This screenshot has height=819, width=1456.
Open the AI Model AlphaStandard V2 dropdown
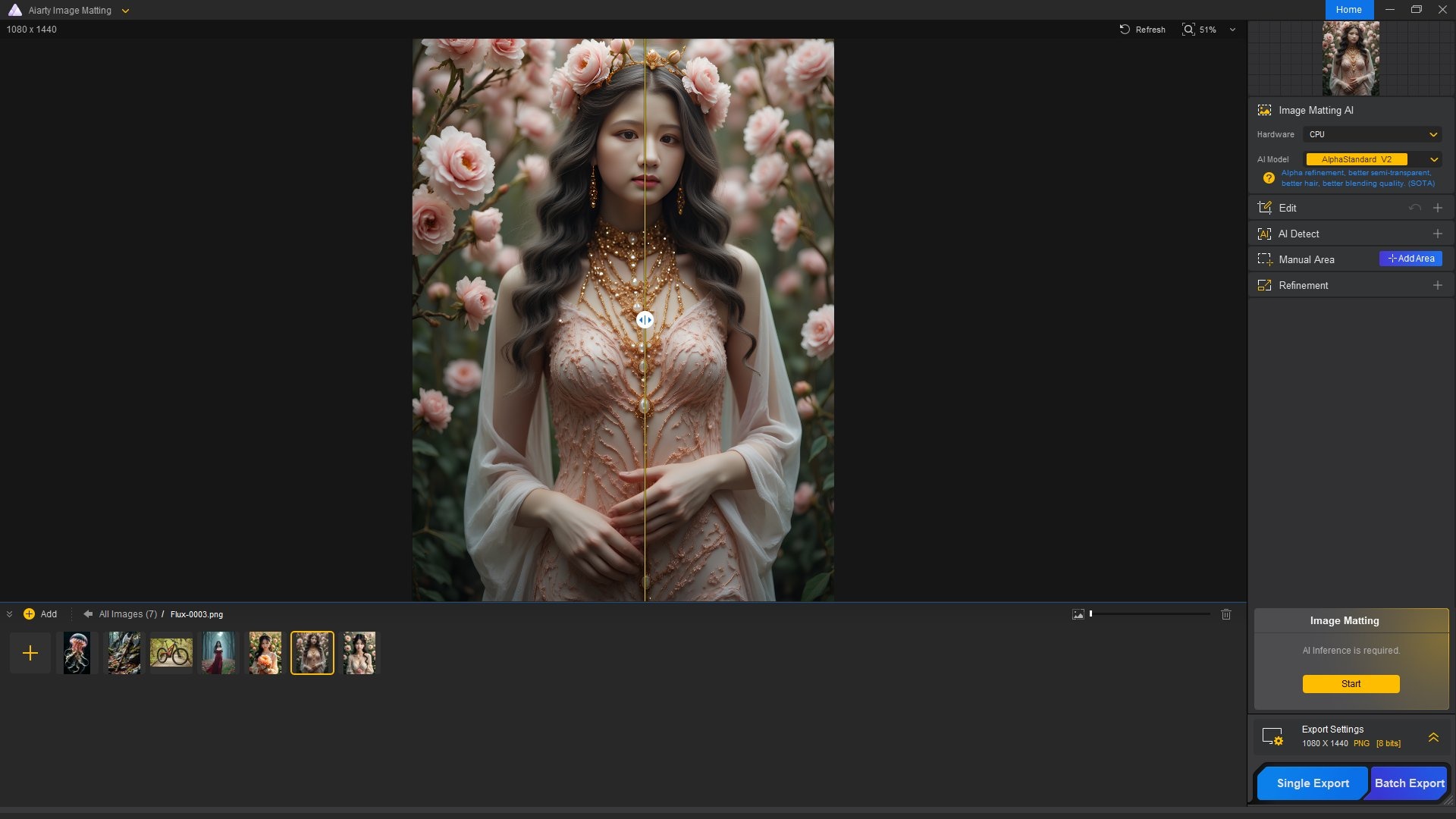point(1372,159)
